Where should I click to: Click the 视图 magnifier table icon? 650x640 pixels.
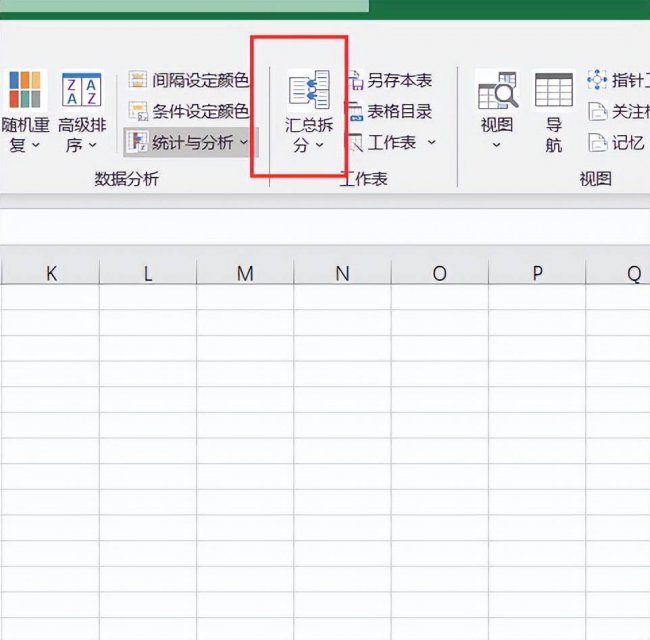pos(497,90)
